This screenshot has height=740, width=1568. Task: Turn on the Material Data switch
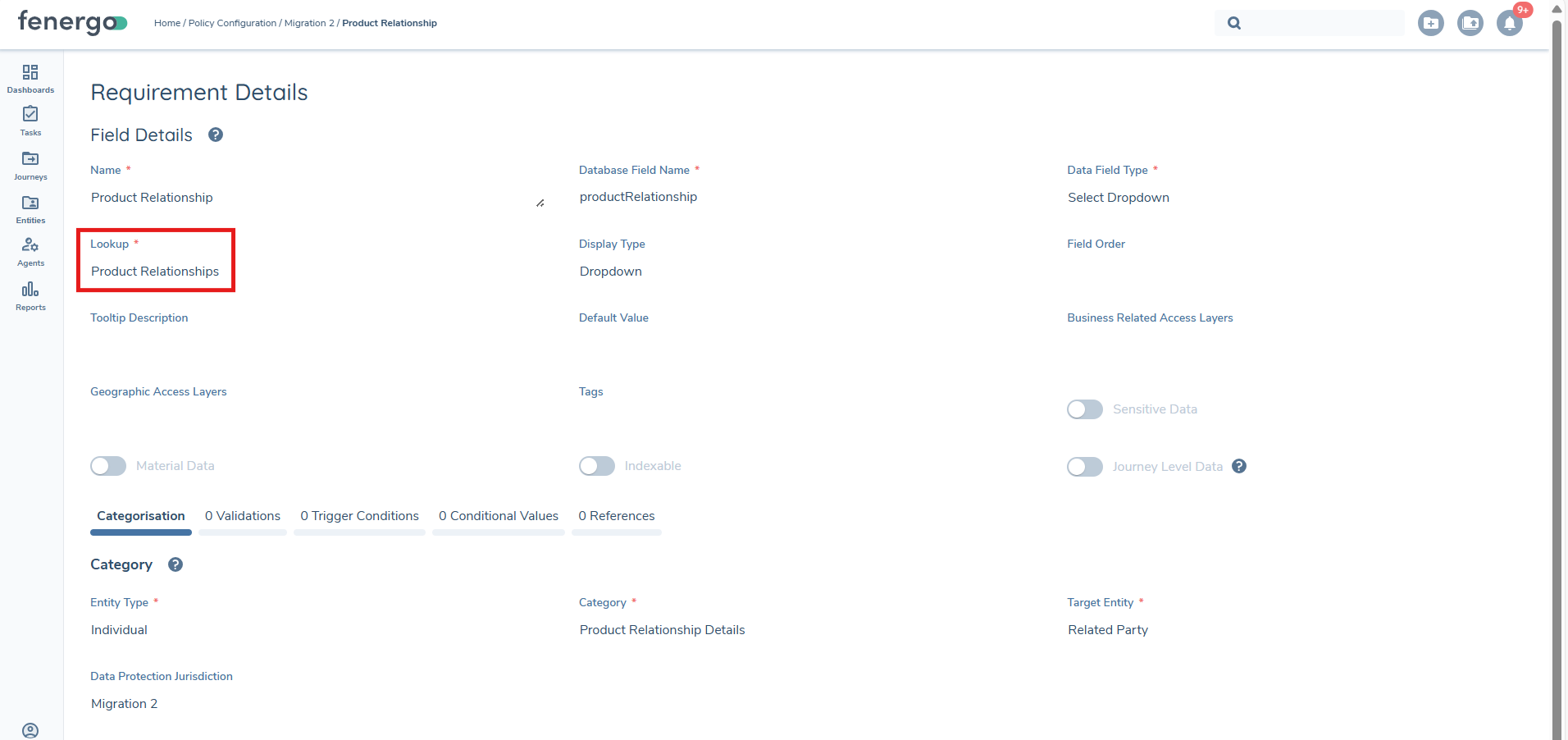pyautogui.click(x=107, y=465)
